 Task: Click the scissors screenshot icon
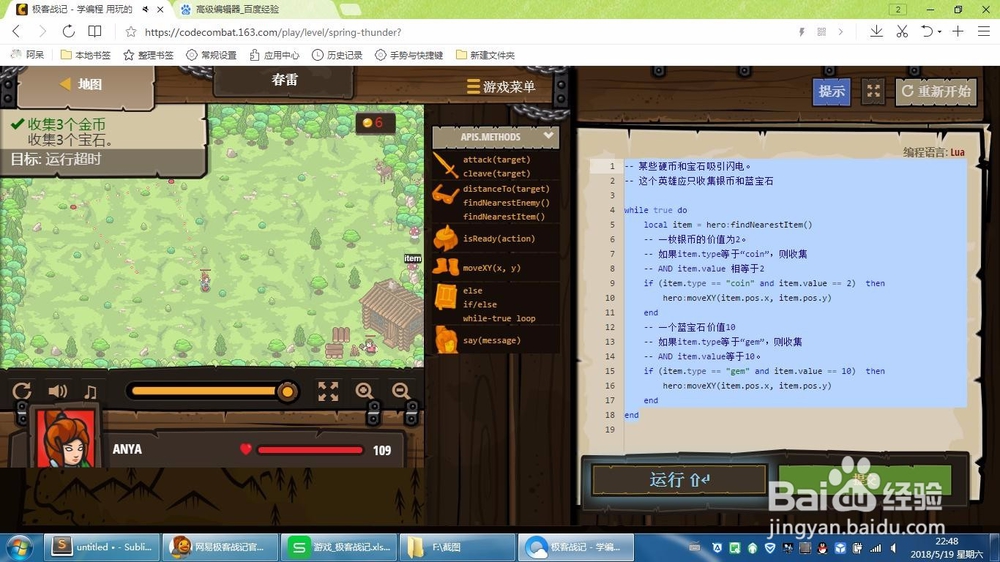pos(902,31)
